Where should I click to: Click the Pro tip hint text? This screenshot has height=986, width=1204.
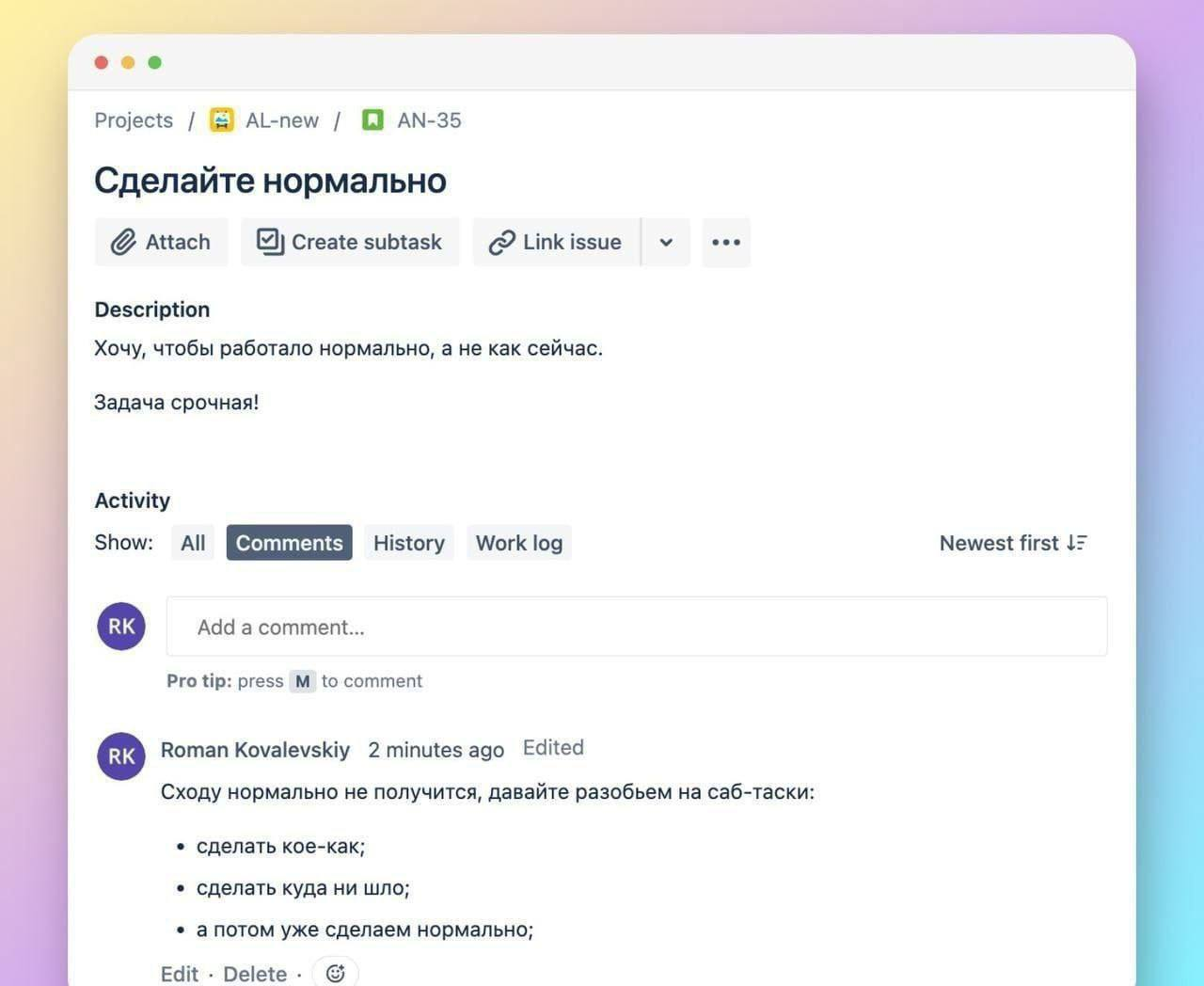point(294,681)
